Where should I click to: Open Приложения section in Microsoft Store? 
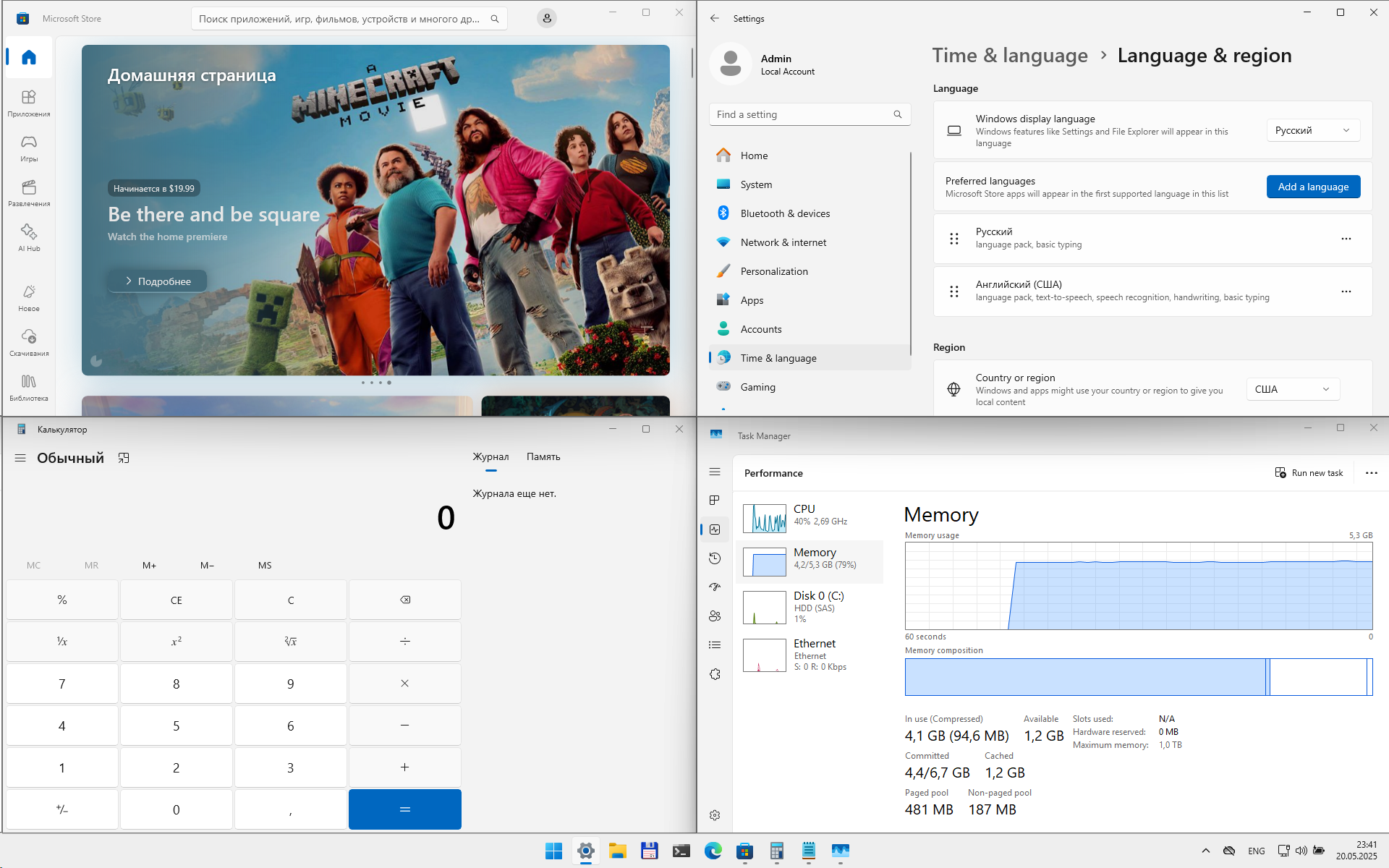pyautogui.click(x=29, y=103)
